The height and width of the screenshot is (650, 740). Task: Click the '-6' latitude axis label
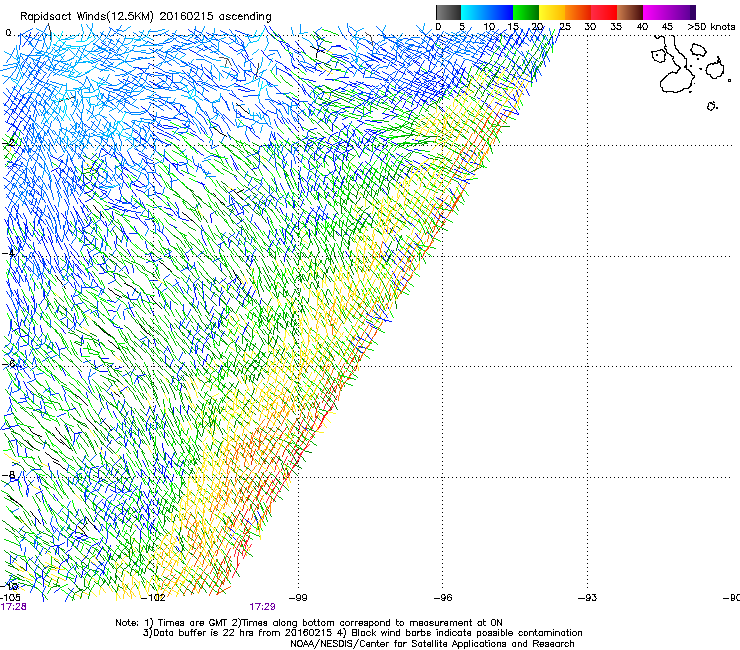pos(8,364)
